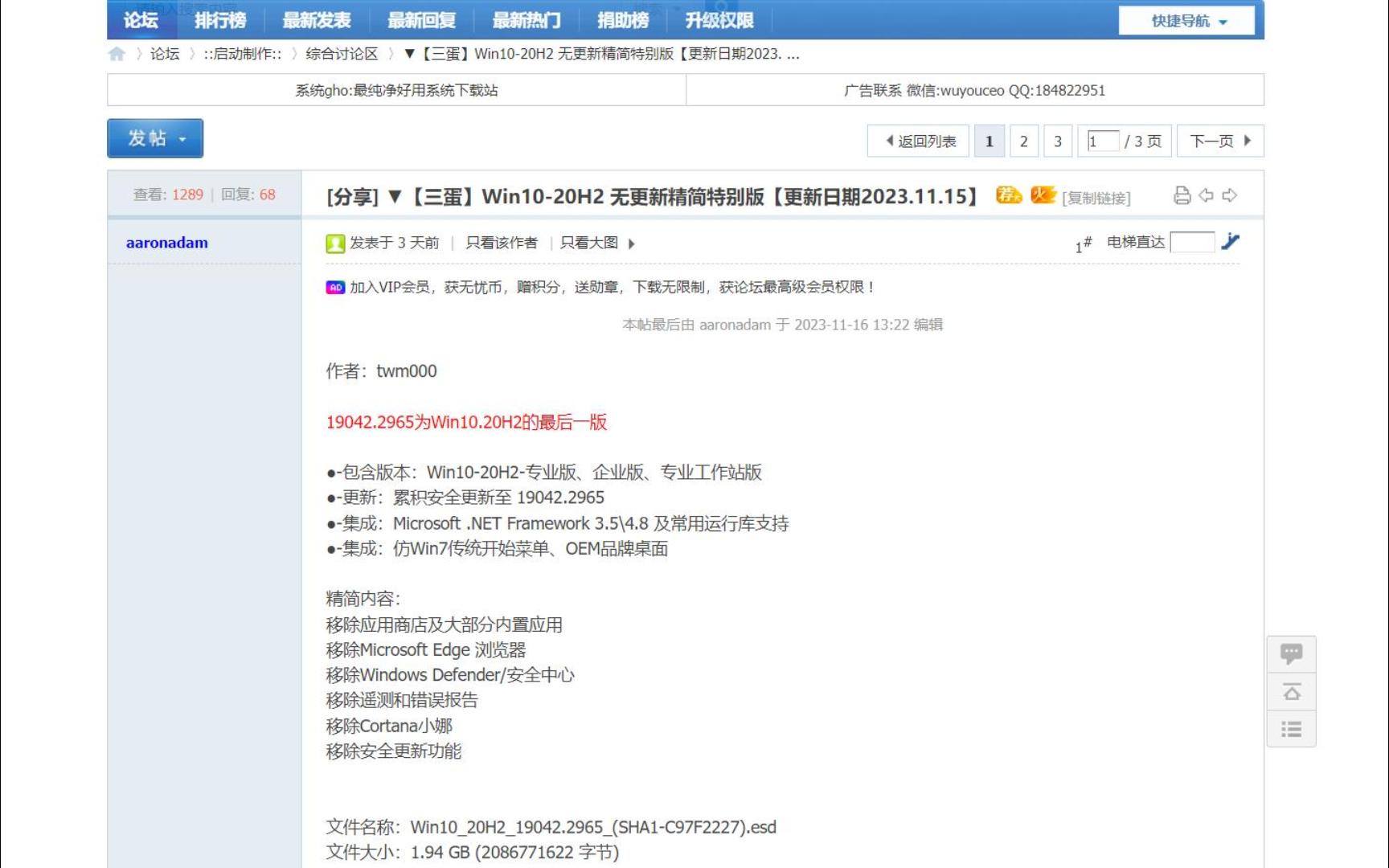Click the page number input field

pyautogui.click(x=1102, y=141)
